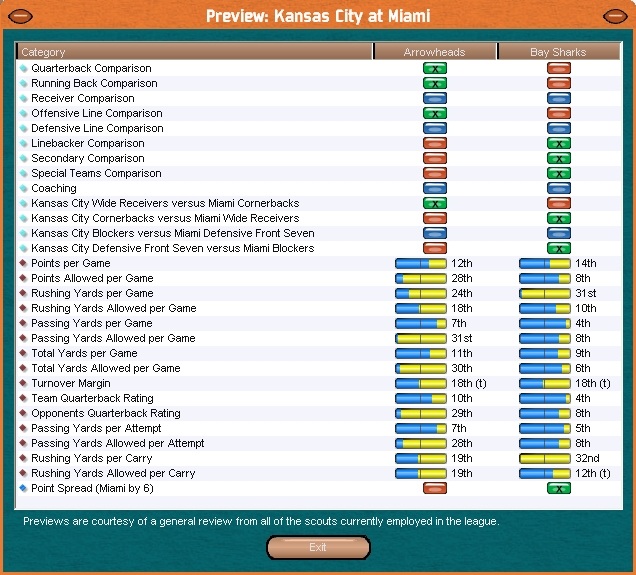Click the Arrowheads column header
The width and height of the screenshot is (636, 575).
point(434,52)
